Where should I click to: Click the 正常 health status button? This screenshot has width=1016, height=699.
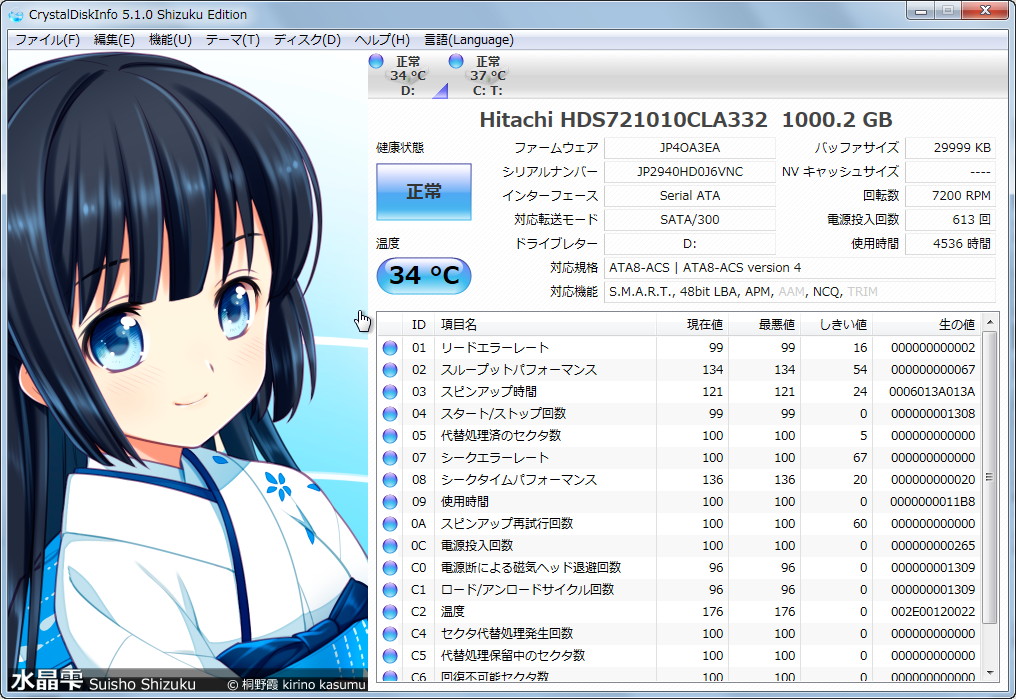pyautogui.click(x=422, y=191)
